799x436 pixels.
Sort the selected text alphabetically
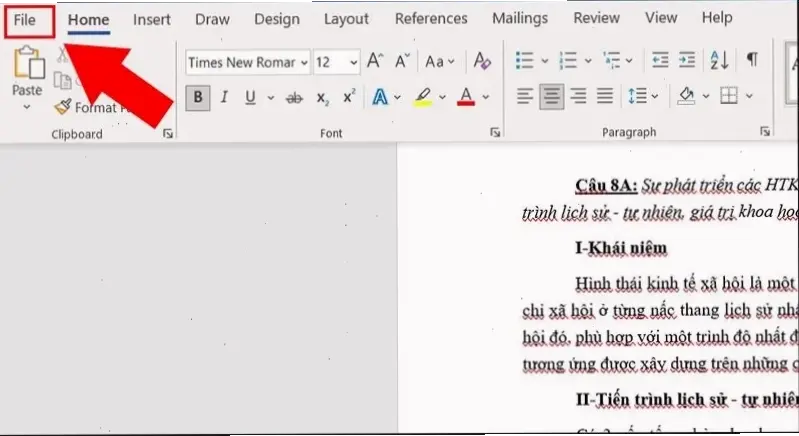coord(719,60)
